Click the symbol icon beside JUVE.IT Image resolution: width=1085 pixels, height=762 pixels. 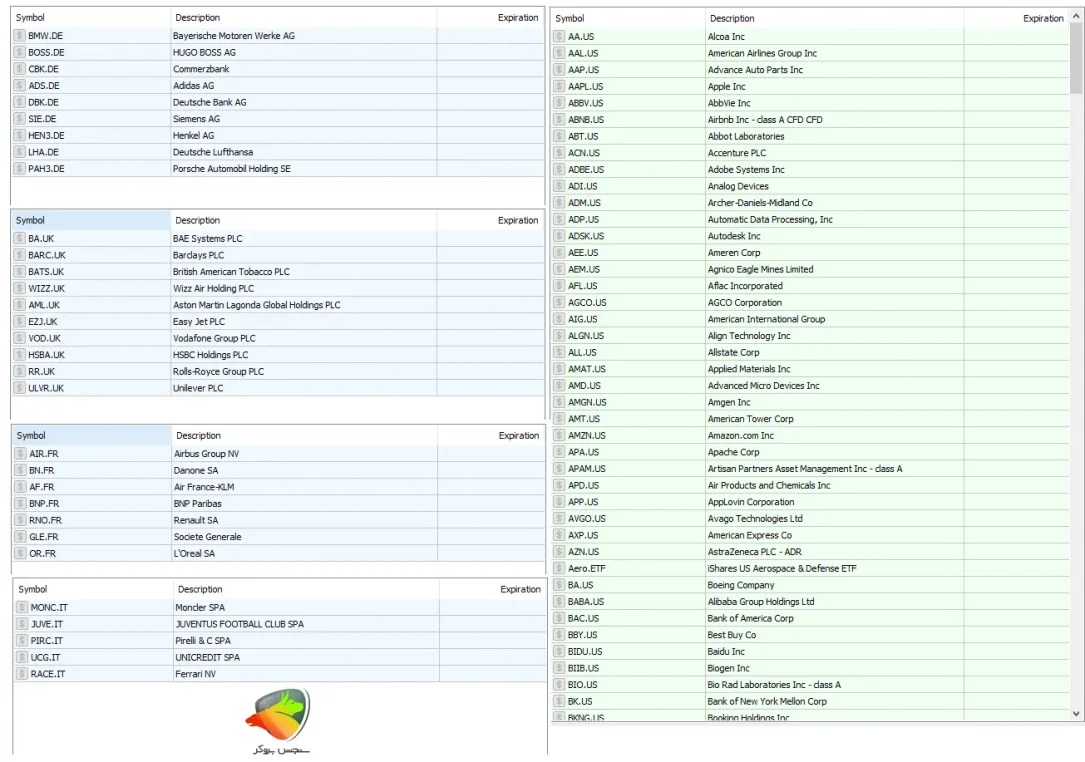[22, 624]
